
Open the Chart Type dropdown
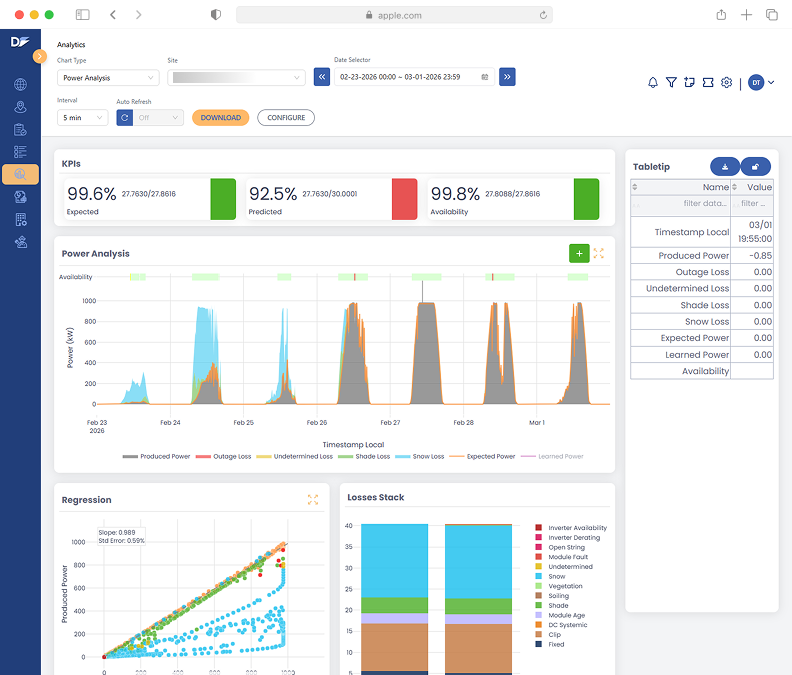pos(107,77)
